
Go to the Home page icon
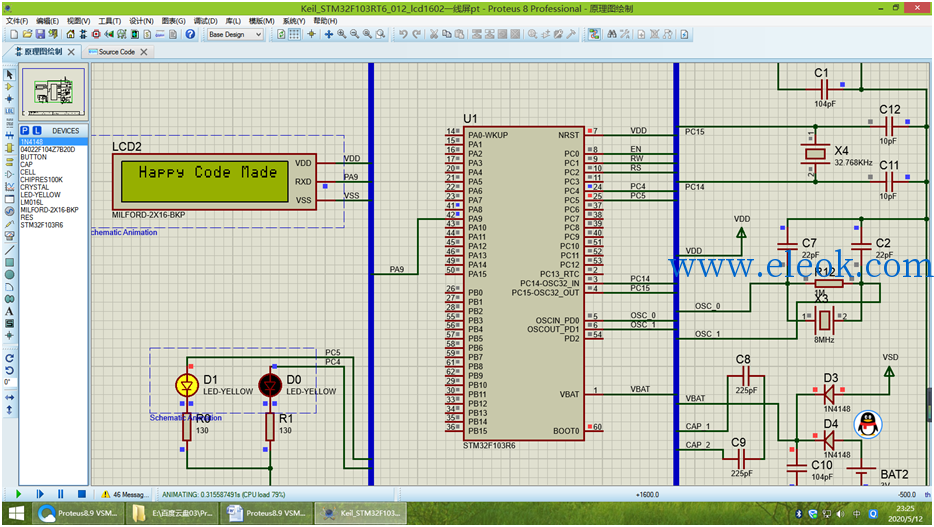click(x=70, y=35)
